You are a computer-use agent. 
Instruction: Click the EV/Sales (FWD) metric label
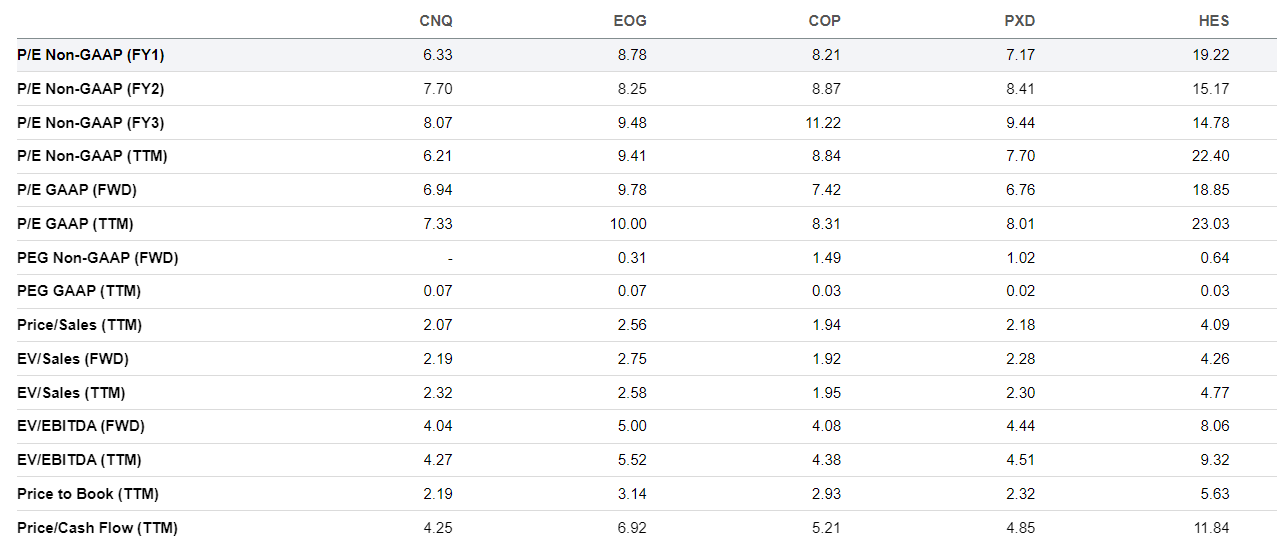(x=73, y=359)
